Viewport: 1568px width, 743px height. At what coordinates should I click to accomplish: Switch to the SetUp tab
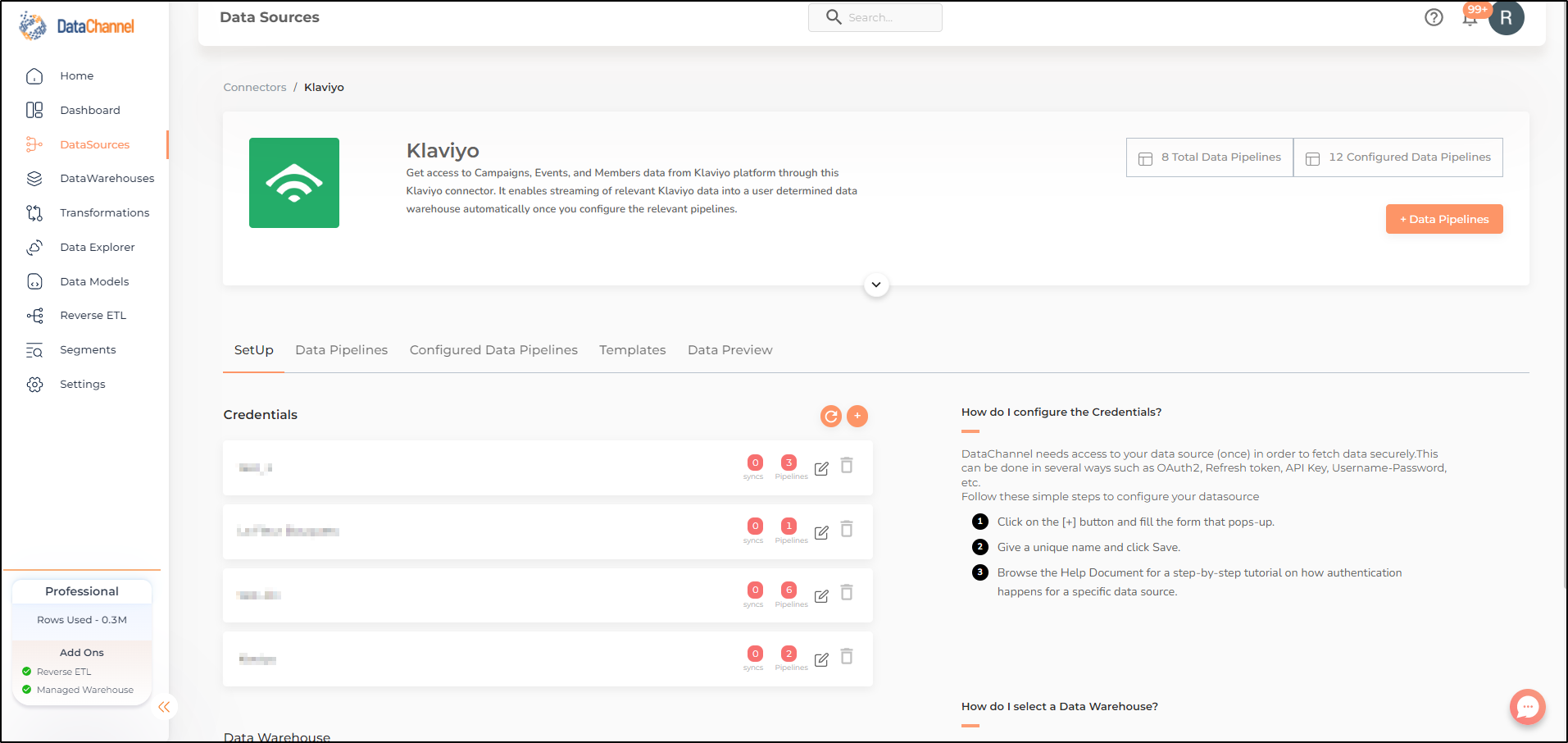click(x=254, y=350)
